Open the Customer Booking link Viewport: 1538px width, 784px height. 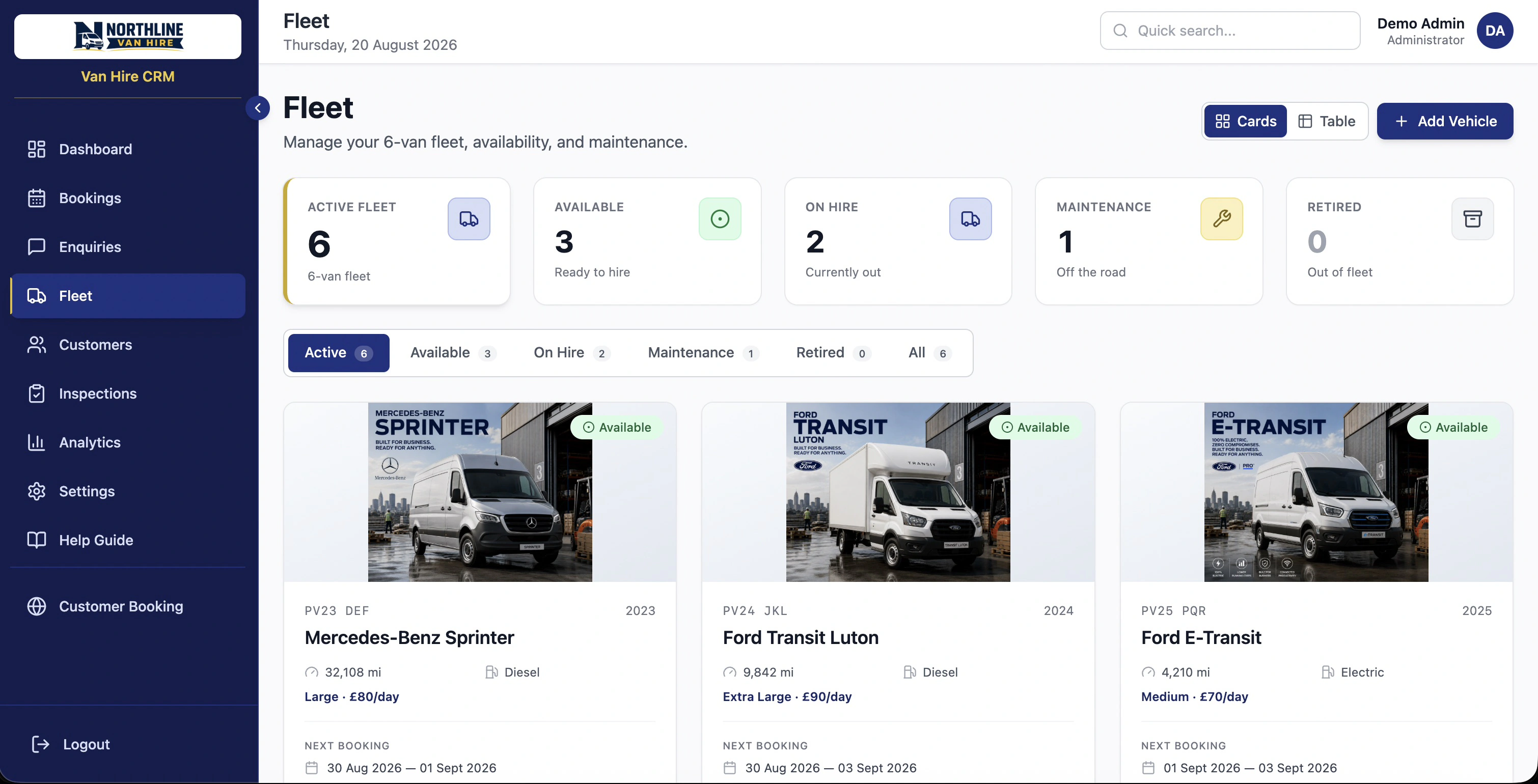pos(128,607)
